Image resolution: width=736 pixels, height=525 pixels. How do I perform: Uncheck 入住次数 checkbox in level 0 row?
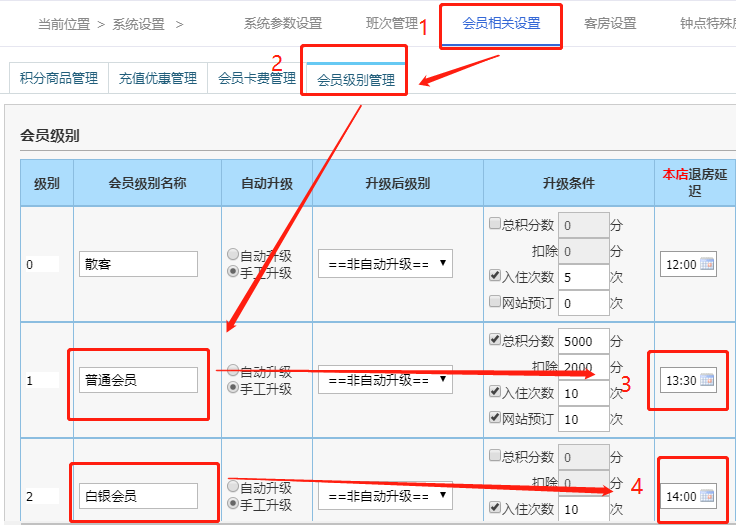[x=495, y=275]
